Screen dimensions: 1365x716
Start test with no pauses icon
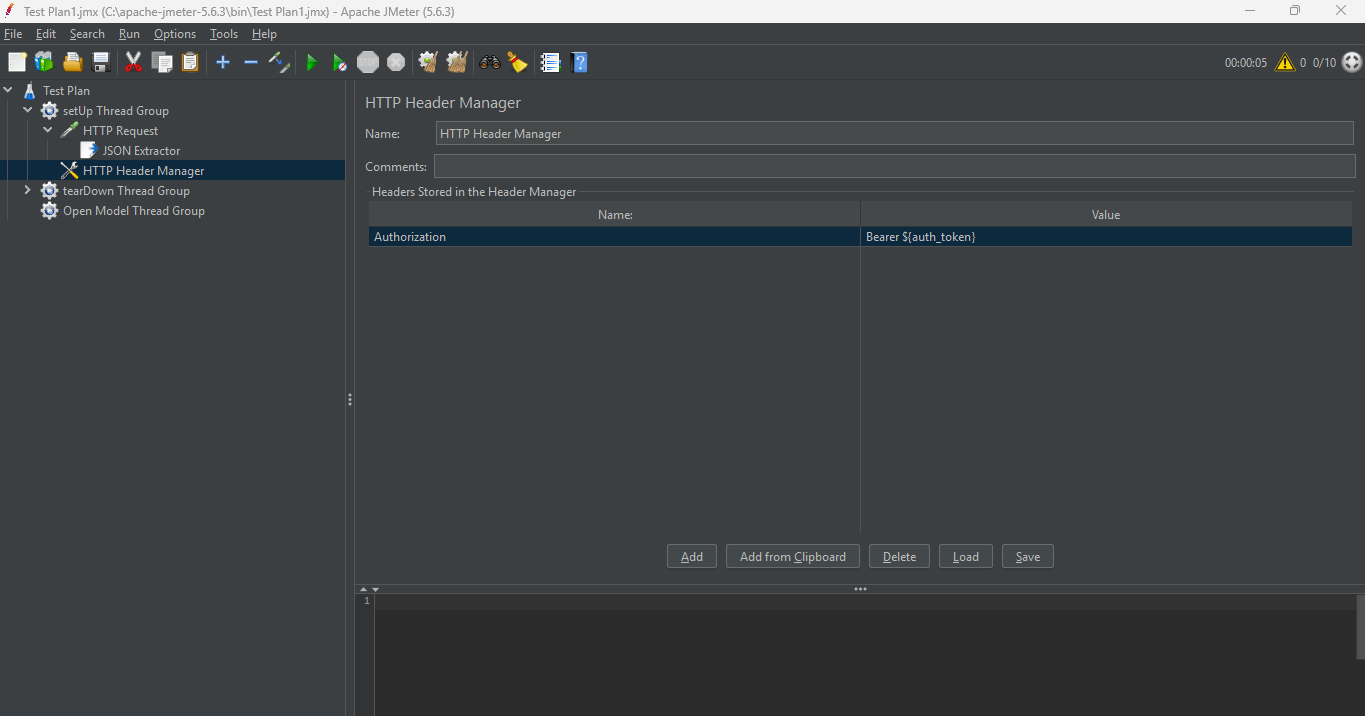coord(340,62)
